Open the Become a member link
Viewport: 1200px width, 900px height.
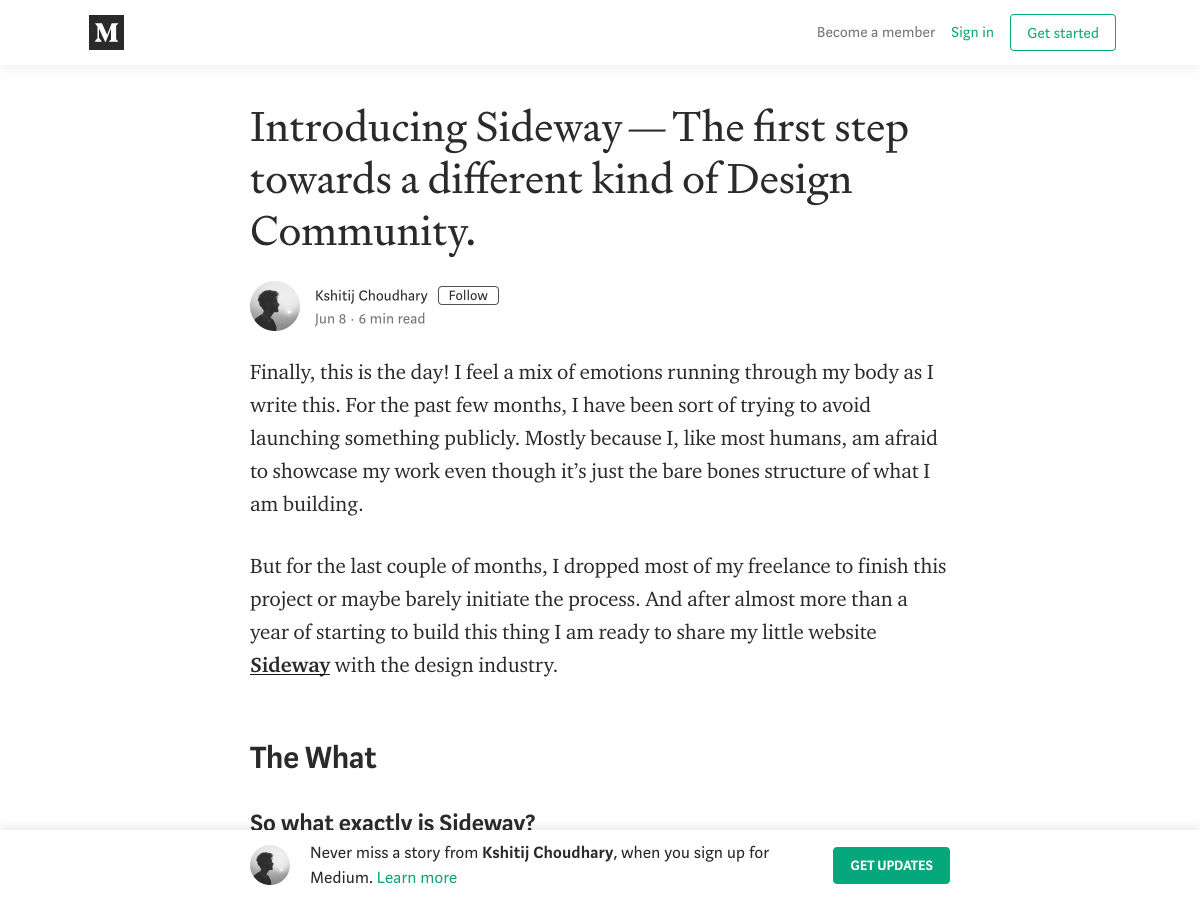(875, 32)
